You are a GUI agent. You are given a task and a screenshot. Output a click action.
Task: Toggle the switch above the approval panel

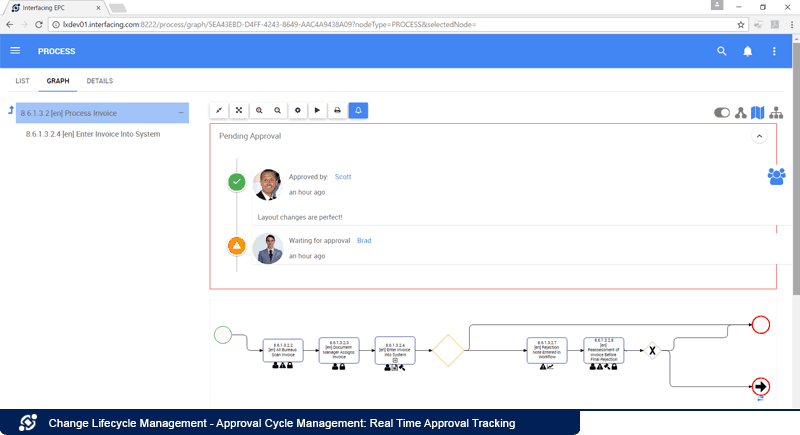(x=722, y=113)
